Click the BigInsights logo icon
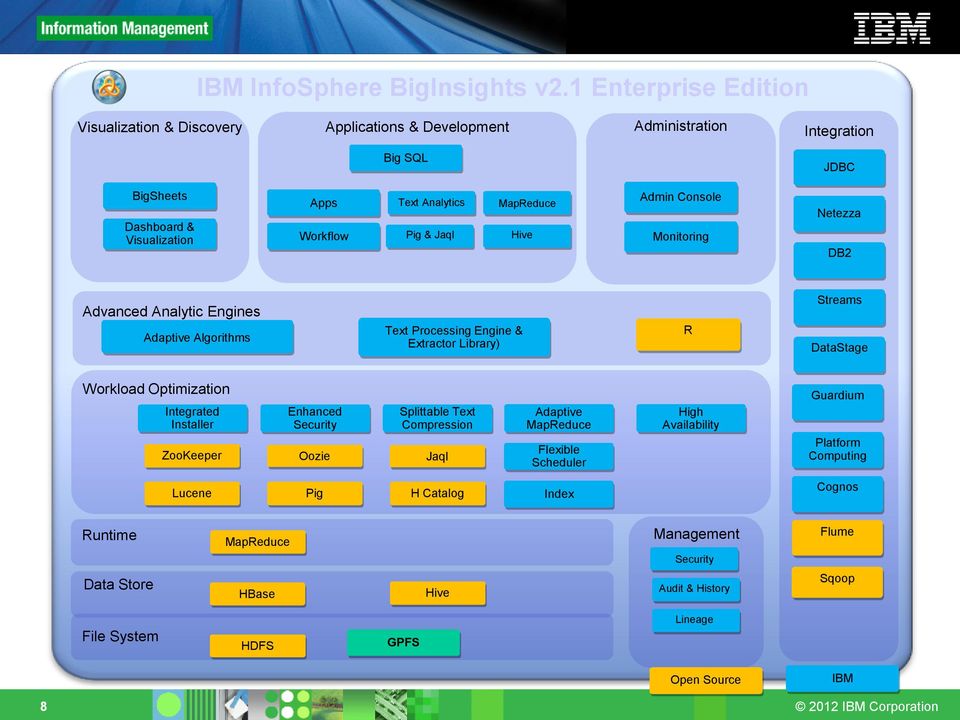This screenshot has width=960, height=720. click(109, 87)
